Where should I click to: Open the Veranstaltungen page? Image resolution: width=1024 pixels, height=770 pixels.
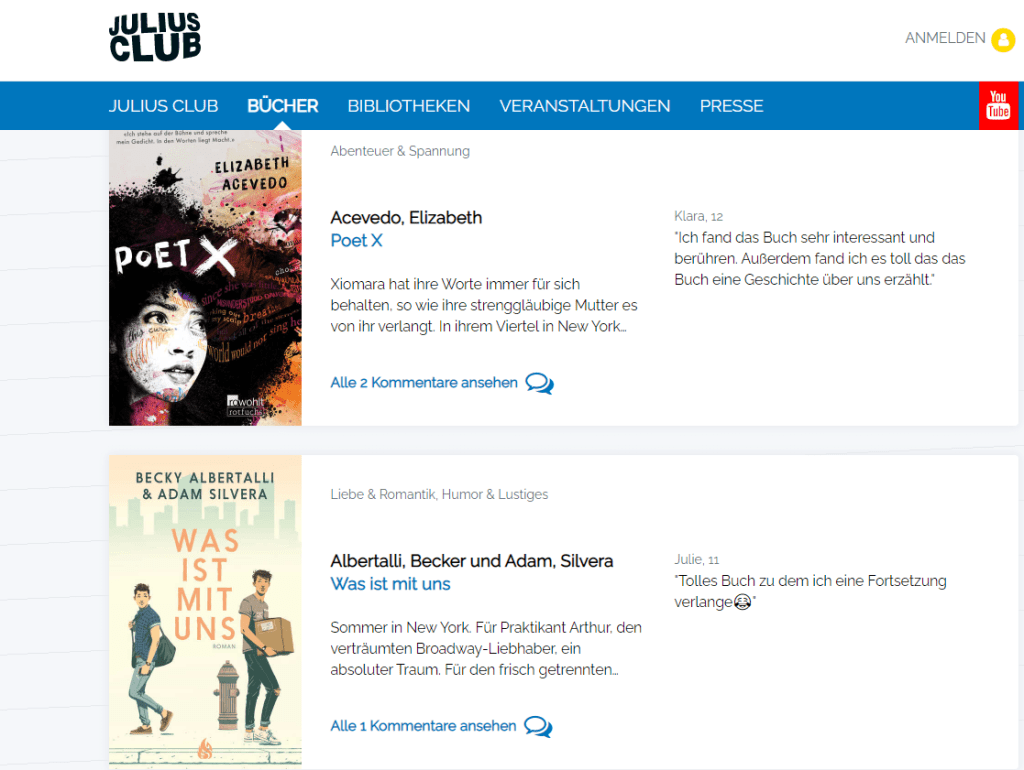tap(584, 106)
